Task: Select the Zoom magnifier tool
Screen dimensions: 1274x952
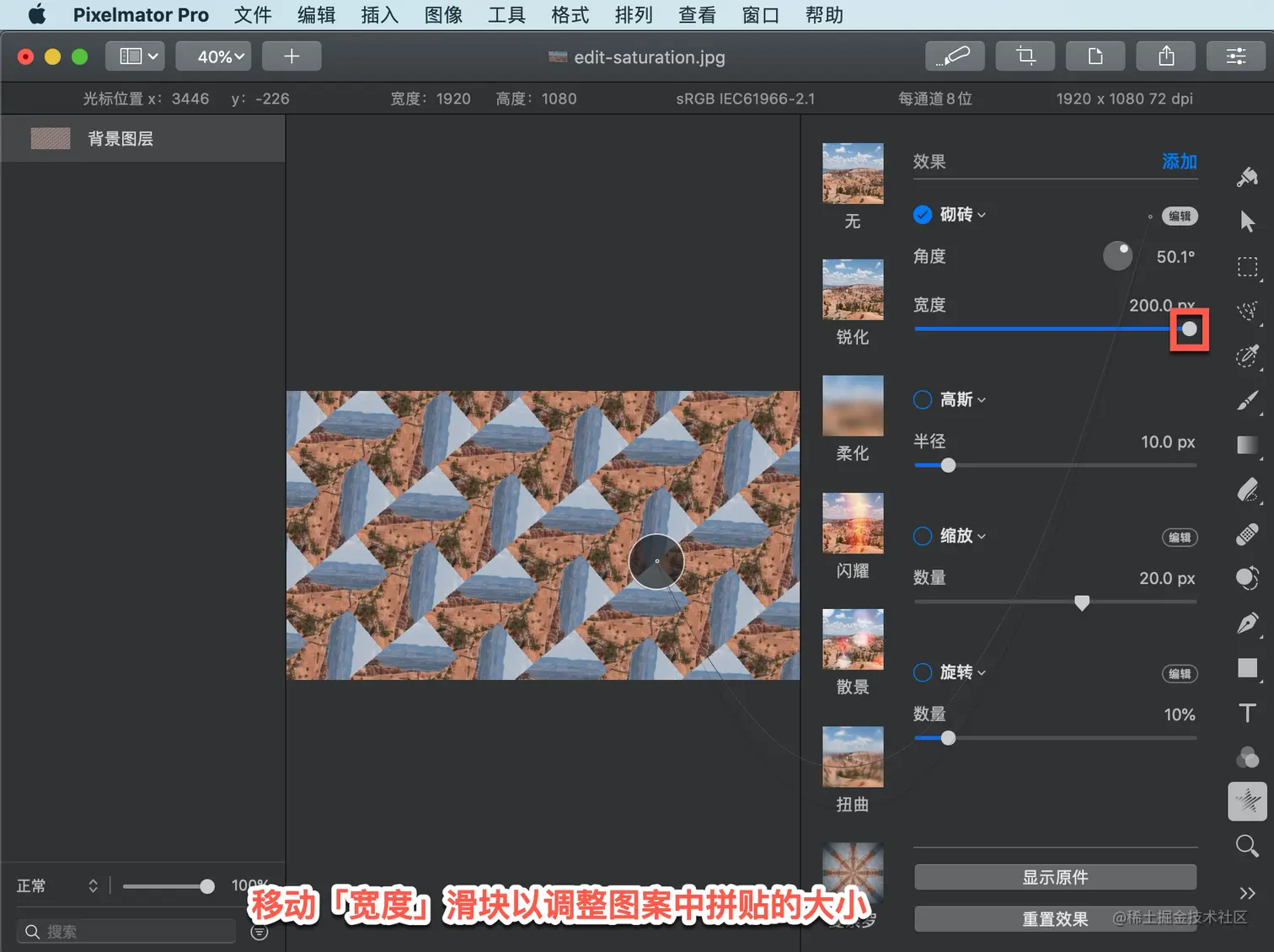Action: [x=1247, y=846]
